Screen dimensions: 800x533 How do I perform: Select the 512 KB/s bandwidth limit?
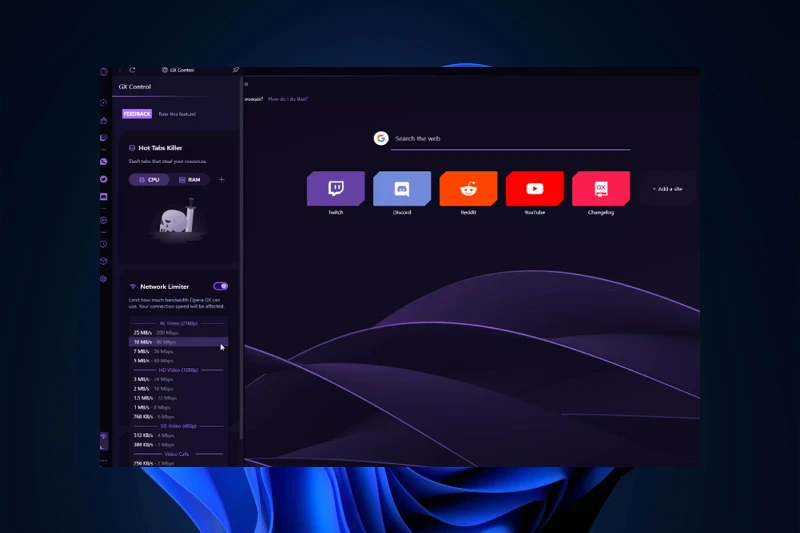pyautogui.click(x=179, y=436)
